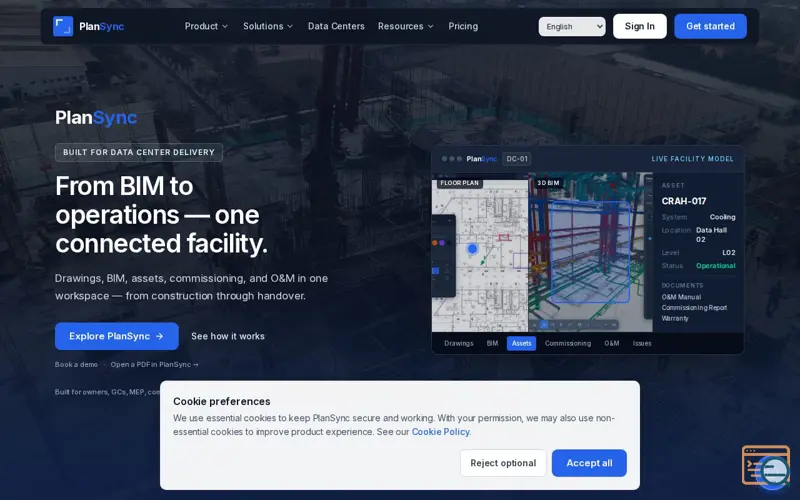Viewport: 800px width, 500px height.
Task: Click Reject optional cookies button
Action: coord(503,463)
